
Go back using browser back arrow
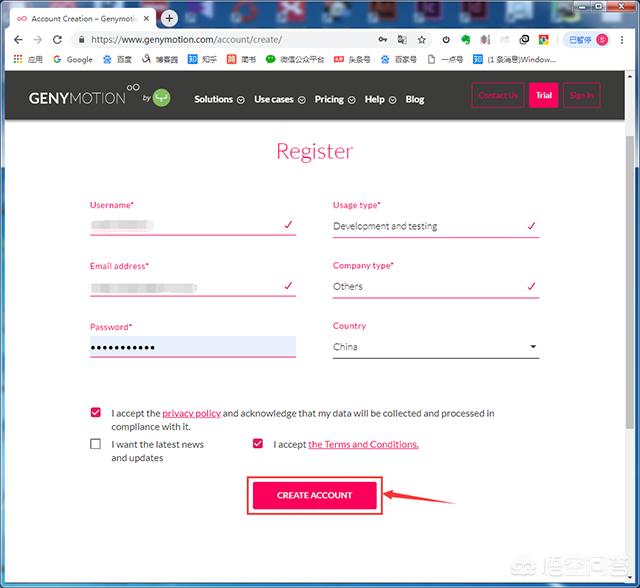pyautogui.click(x=18, y=40)
